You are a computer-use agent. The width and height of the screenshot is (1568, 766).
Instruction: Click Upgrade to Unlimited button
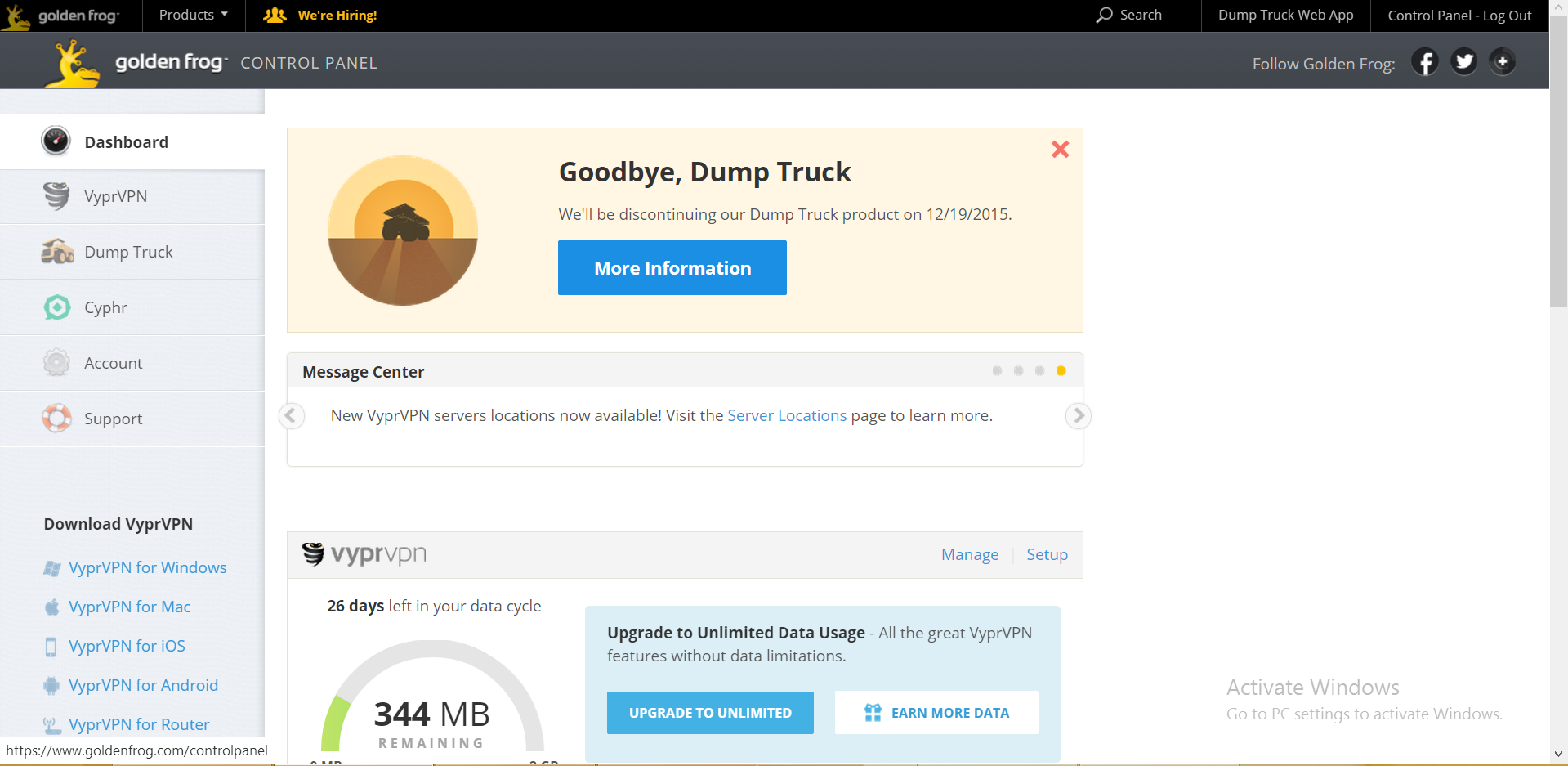tap(710, 712)
